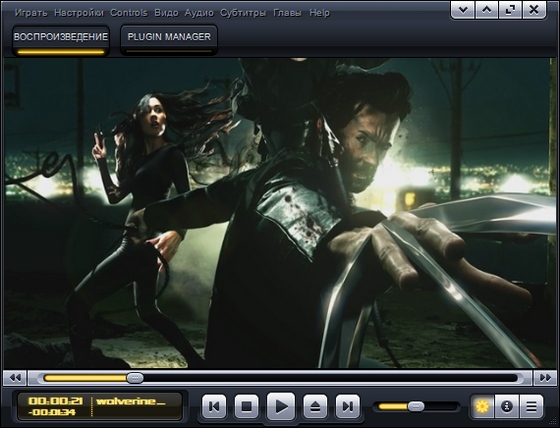Viewport: 560px width, 428px height.
Task: Show the media info icon
Action: (507, 406)
